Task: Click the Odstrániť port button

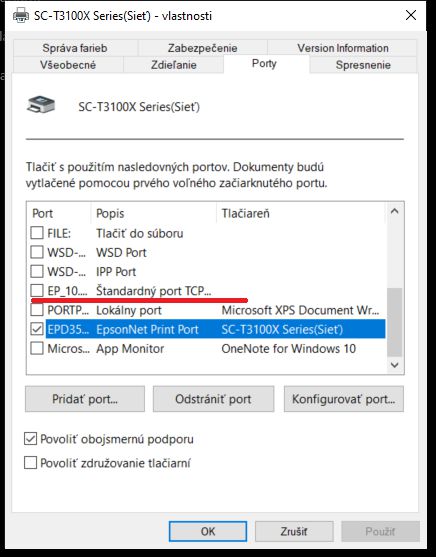Action: [x=213, y=399]
